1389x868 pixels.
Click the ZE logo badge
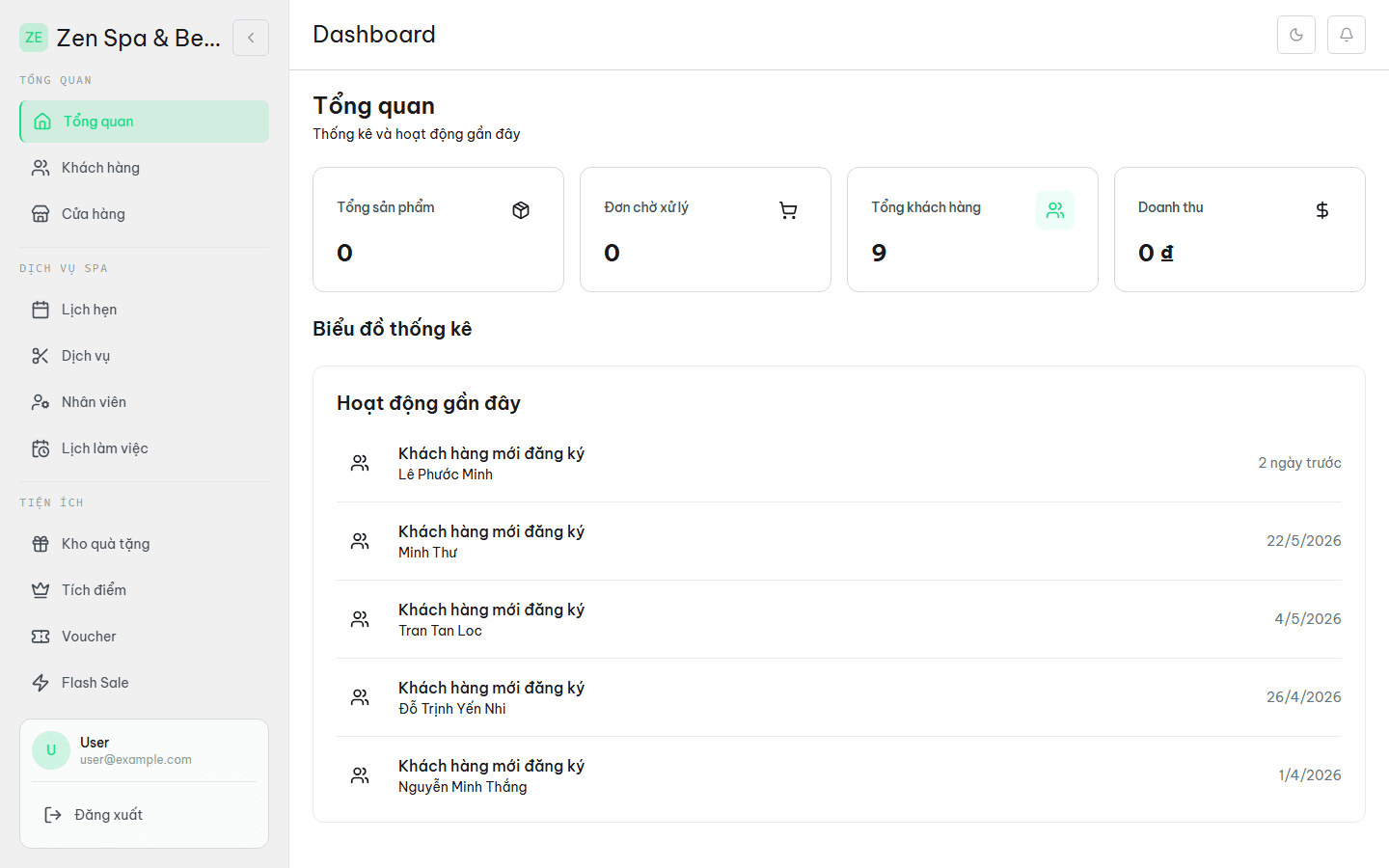click(x=34, y=38)
